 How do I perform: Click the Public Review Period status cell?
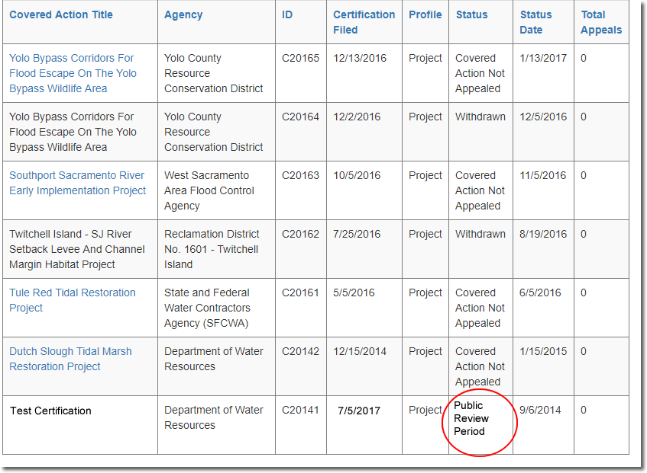(471, 418)
